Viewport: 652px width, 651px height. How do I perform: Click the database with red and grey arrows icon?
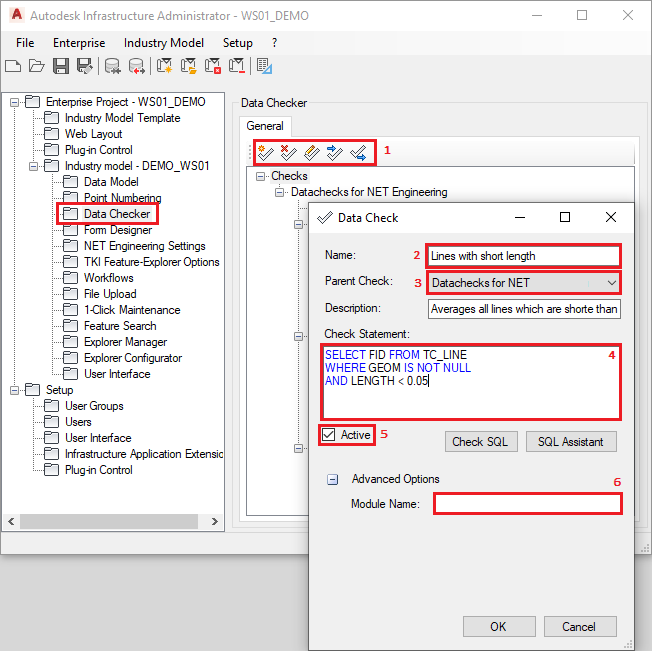coord(136,66)
